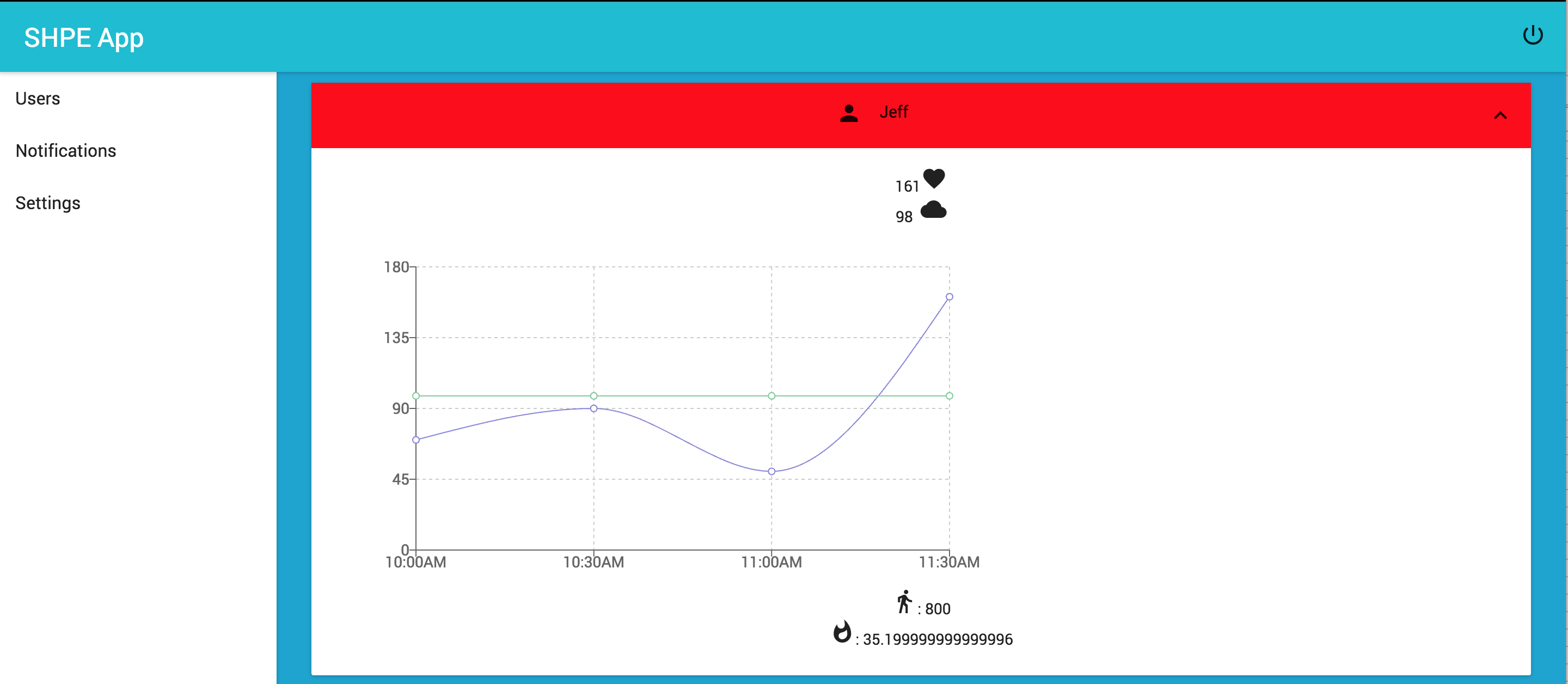Click the red Jeff header bar
The width and height of the screenshot is (1568, 684).
coord(609,115)
